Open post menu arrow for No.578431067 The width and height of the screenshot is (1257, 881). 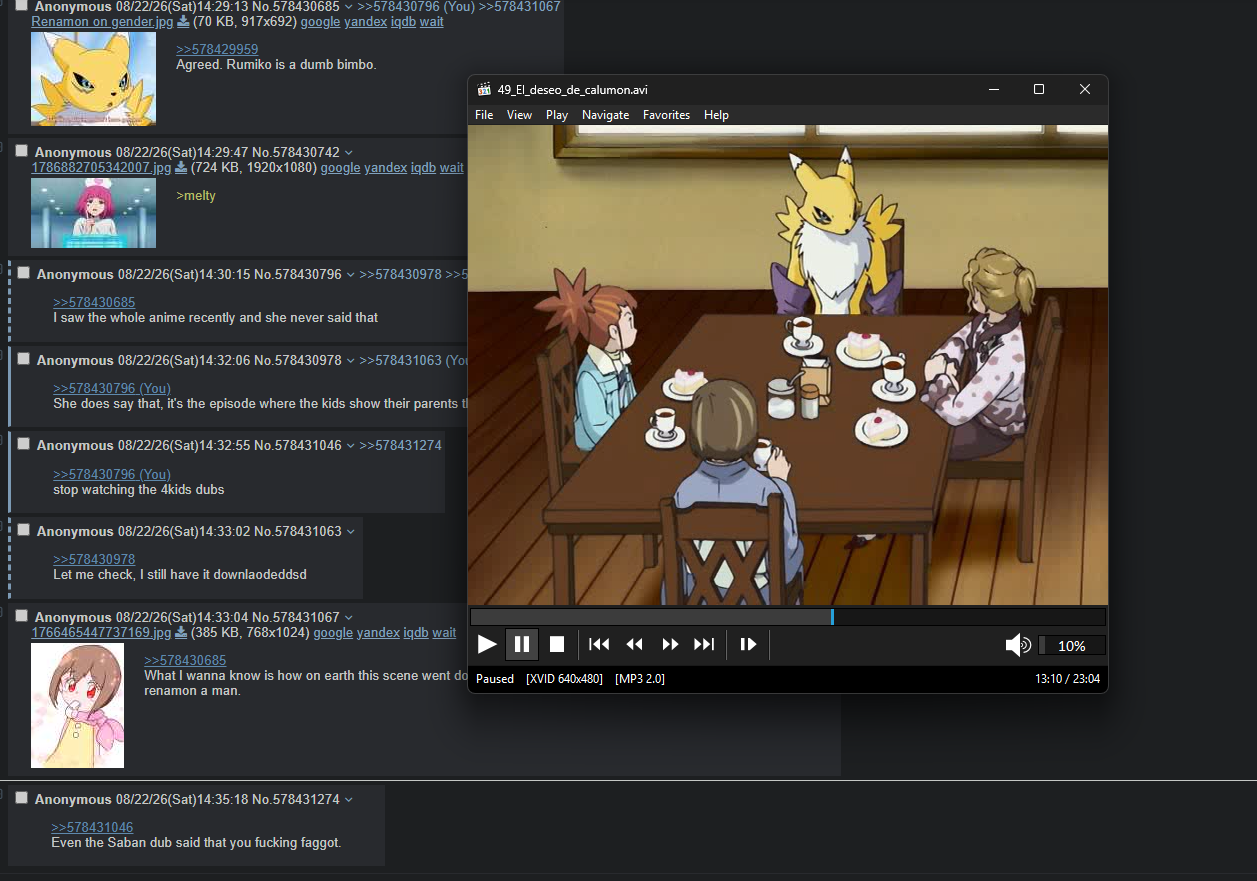(x=348, y=618)
